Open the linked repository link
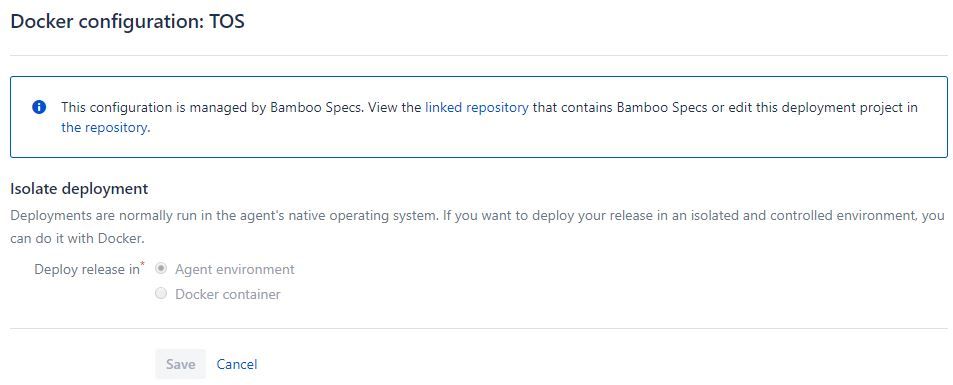Screen dimensions: 953x385 click(476, 108)
